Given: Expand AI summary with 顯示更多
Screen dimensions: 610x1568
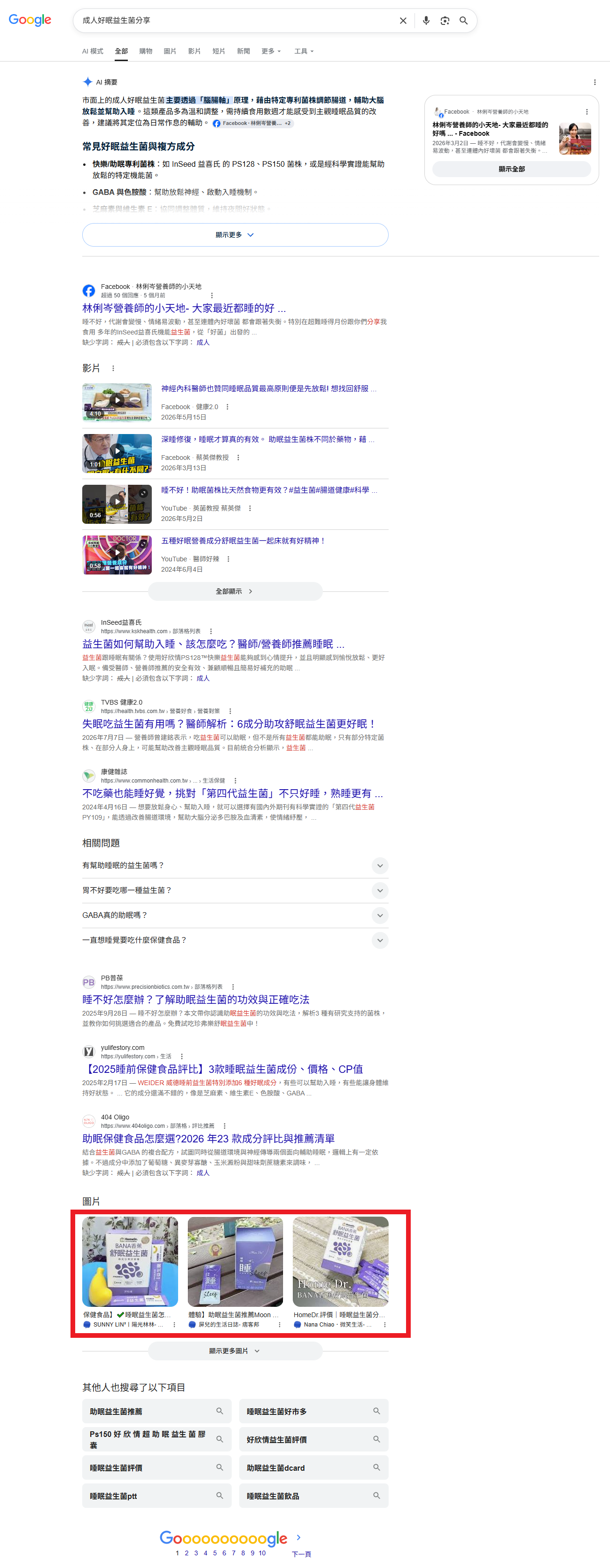Looking at the screenshot, I should point(235,235).
